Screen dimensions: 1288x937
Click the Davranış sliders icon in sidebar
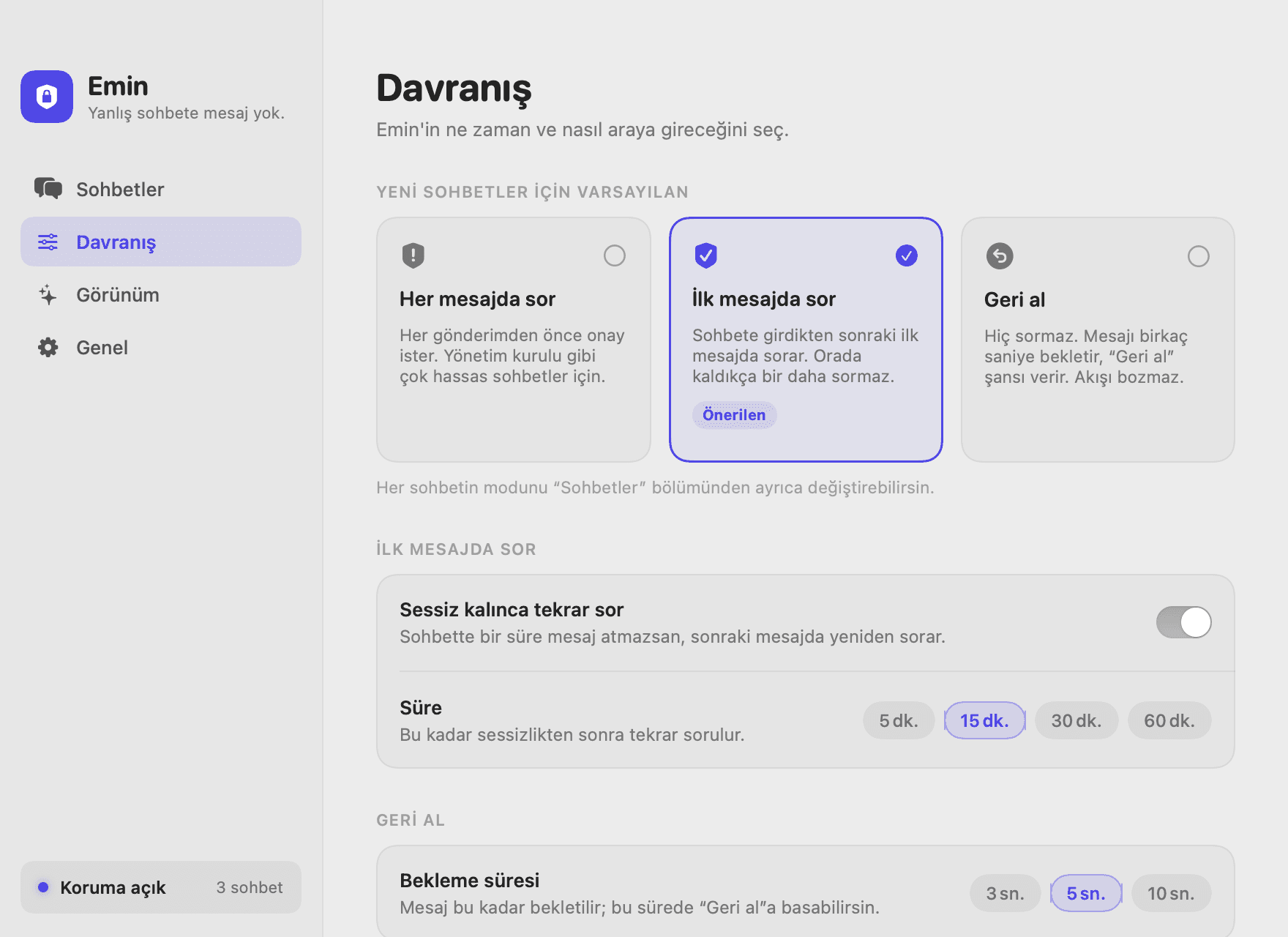click(48, 242)
